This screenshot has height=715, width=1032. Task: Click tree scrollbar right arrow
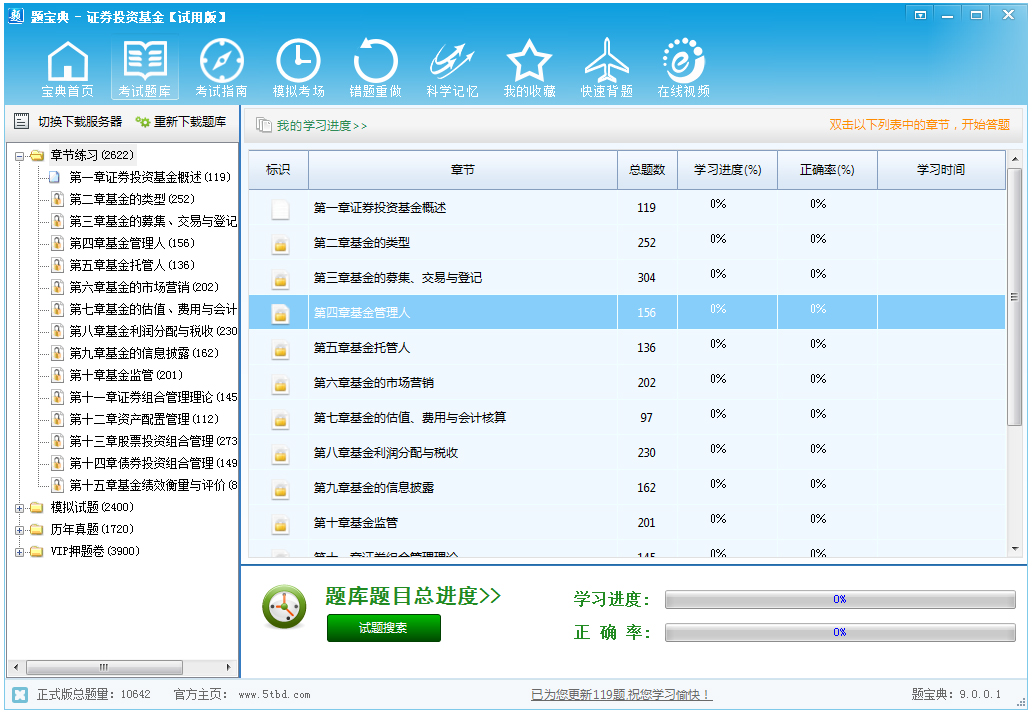pyautogui.click(x=228, y=667)
